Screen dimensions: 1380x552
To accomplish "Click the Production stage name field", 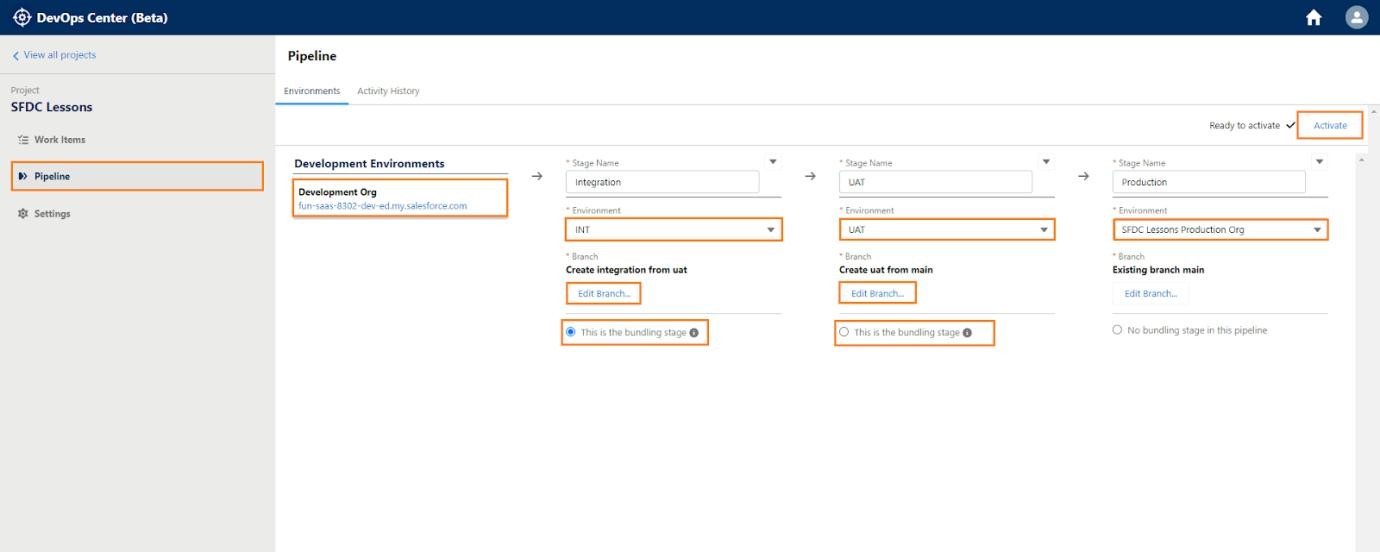I will click(x=1209, y=182).
